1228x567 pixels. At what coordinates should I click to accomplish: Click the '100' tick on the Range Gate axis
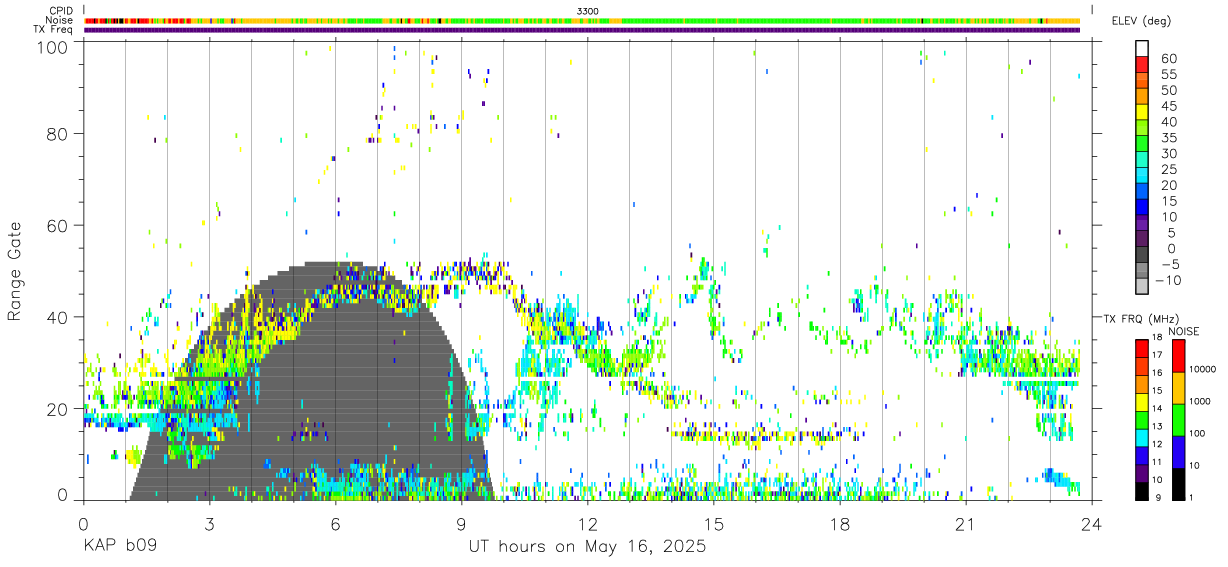54,47
